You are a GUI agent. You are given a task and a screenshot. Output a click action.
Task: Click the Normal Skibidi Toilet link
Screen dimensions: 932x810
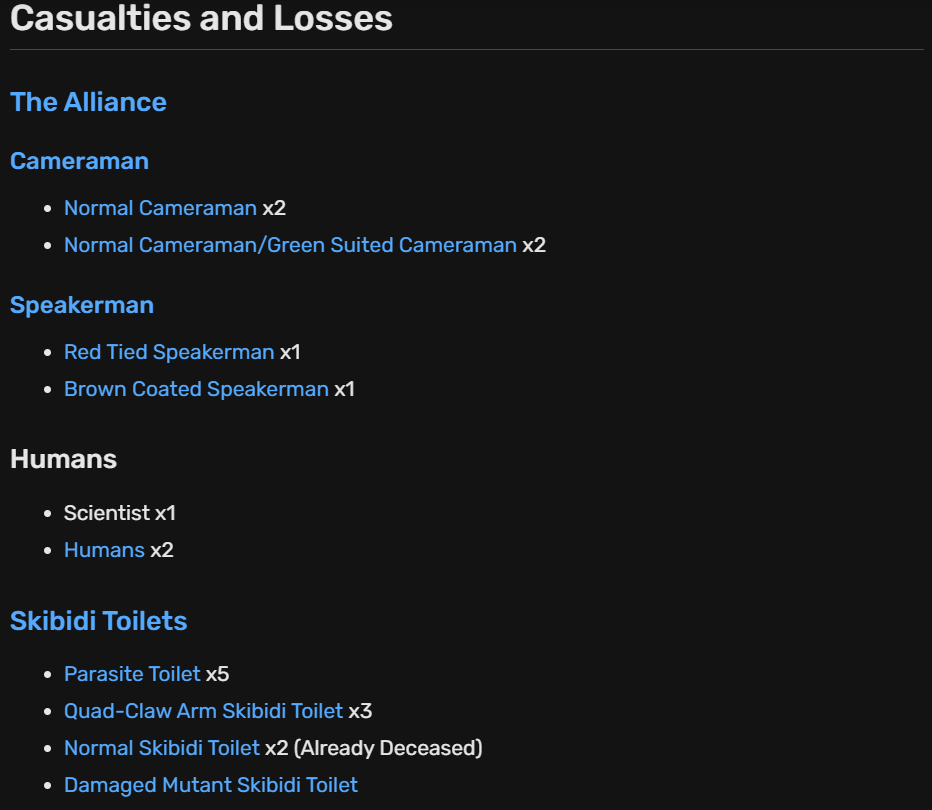162,748
